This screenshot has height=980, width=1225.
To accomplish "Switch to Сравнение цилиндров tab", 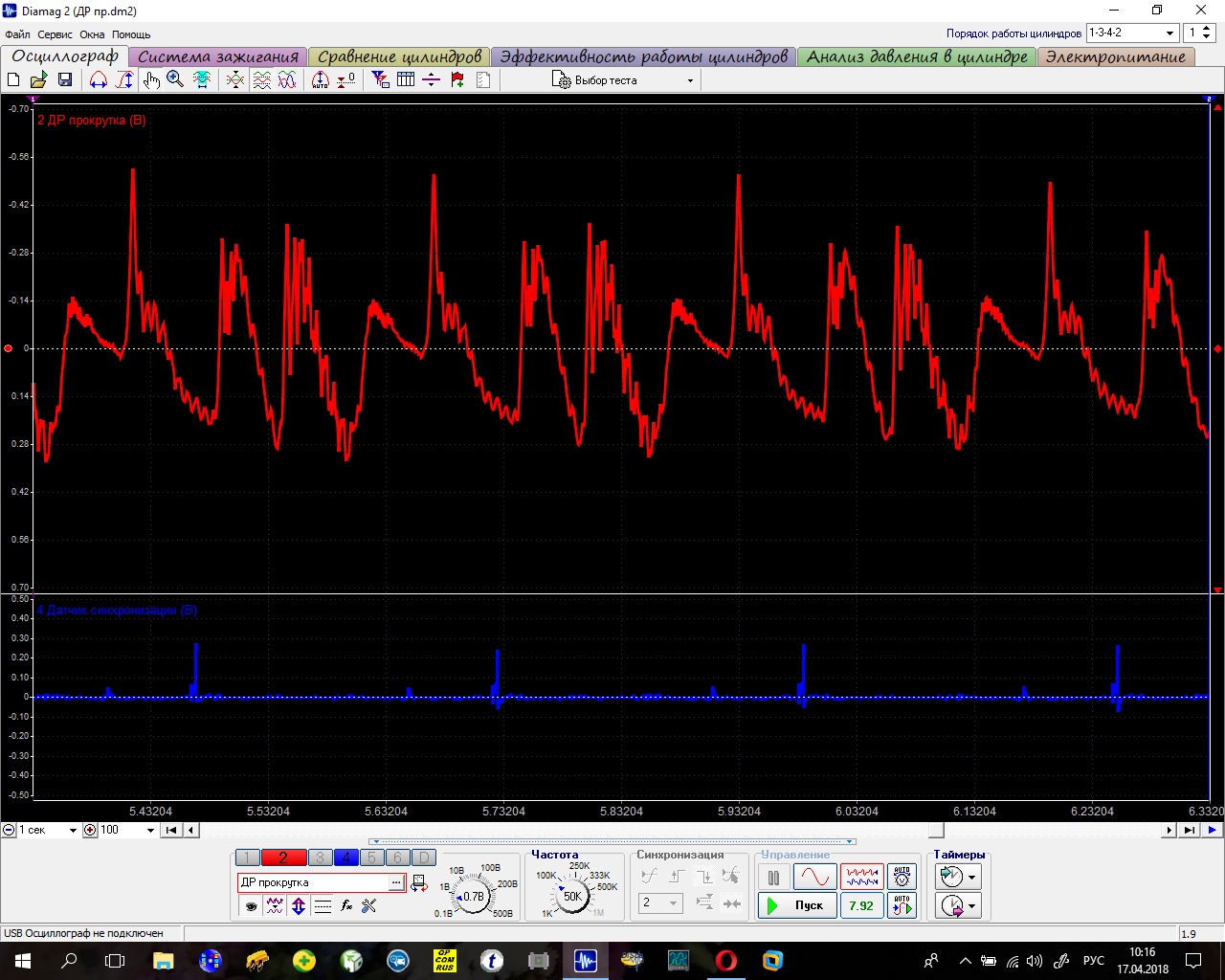I will [399, 56].
